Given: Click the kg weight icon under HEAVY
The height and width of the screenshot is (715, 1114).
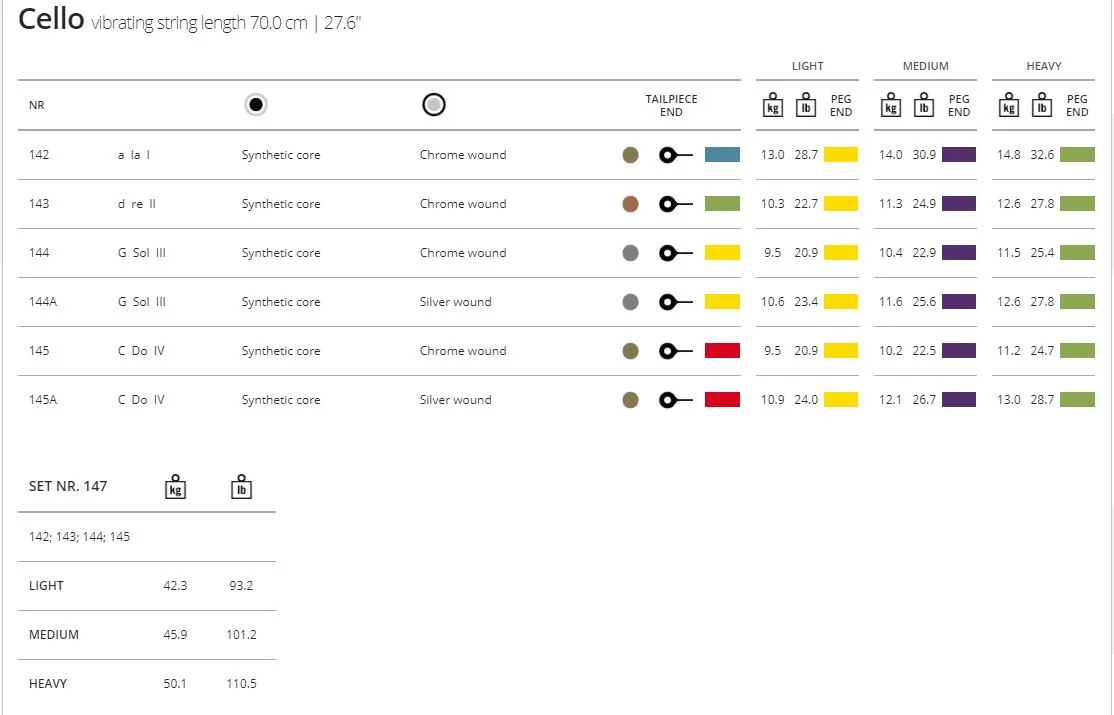Looking at the screenshot, I should pos(1009,106).
